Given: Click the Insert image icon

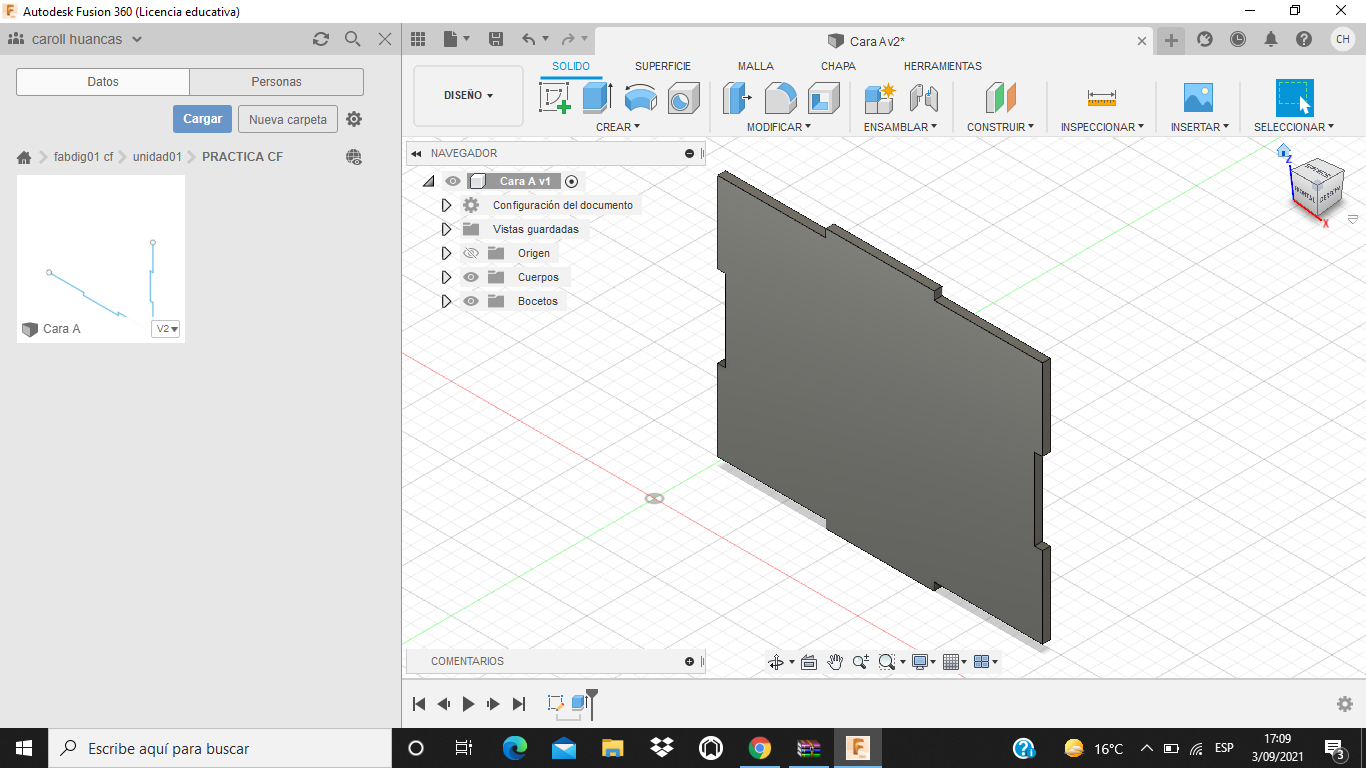Looking at the screenshot, I should 1197,98.
